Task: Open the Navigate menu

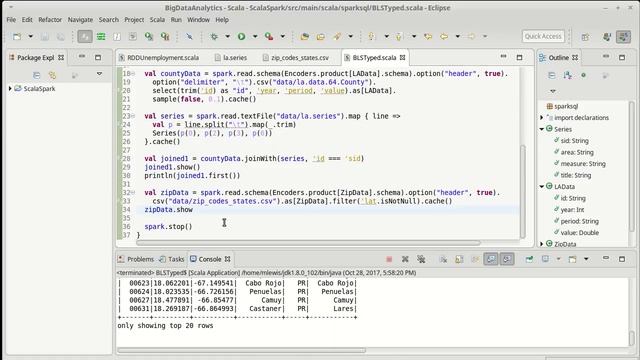Action: (80, 20)
